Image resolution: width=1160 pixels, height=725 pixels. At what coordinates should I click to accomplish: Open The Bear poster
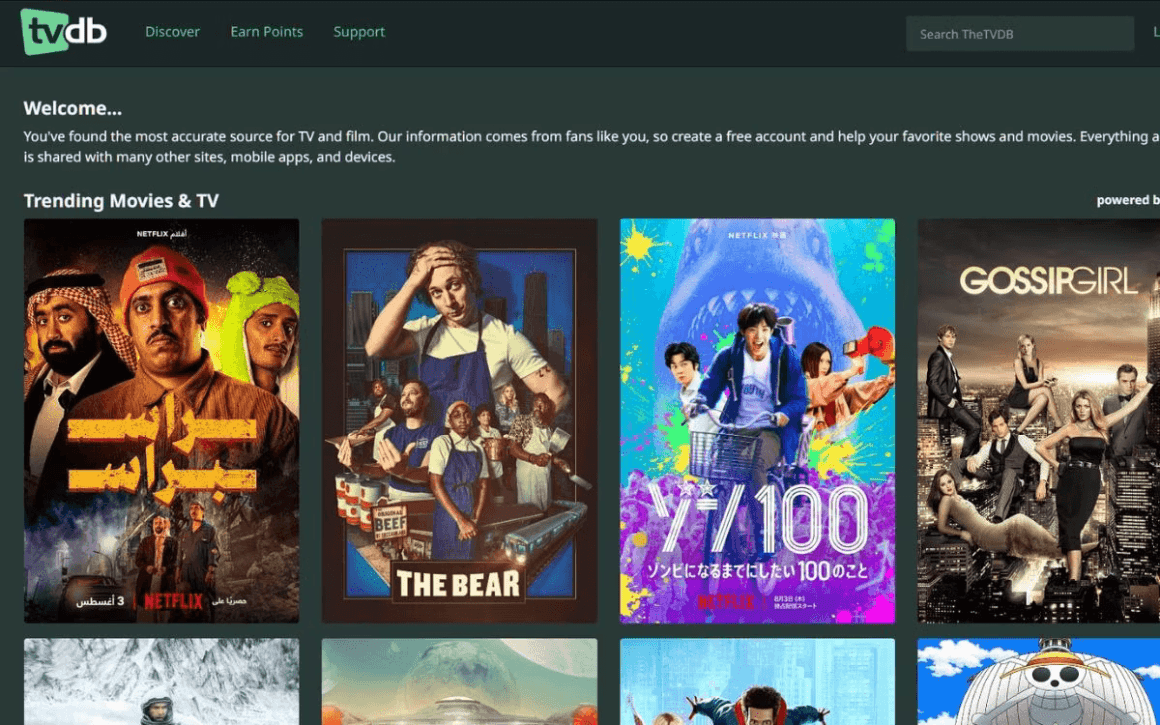(x=459, y=420)
